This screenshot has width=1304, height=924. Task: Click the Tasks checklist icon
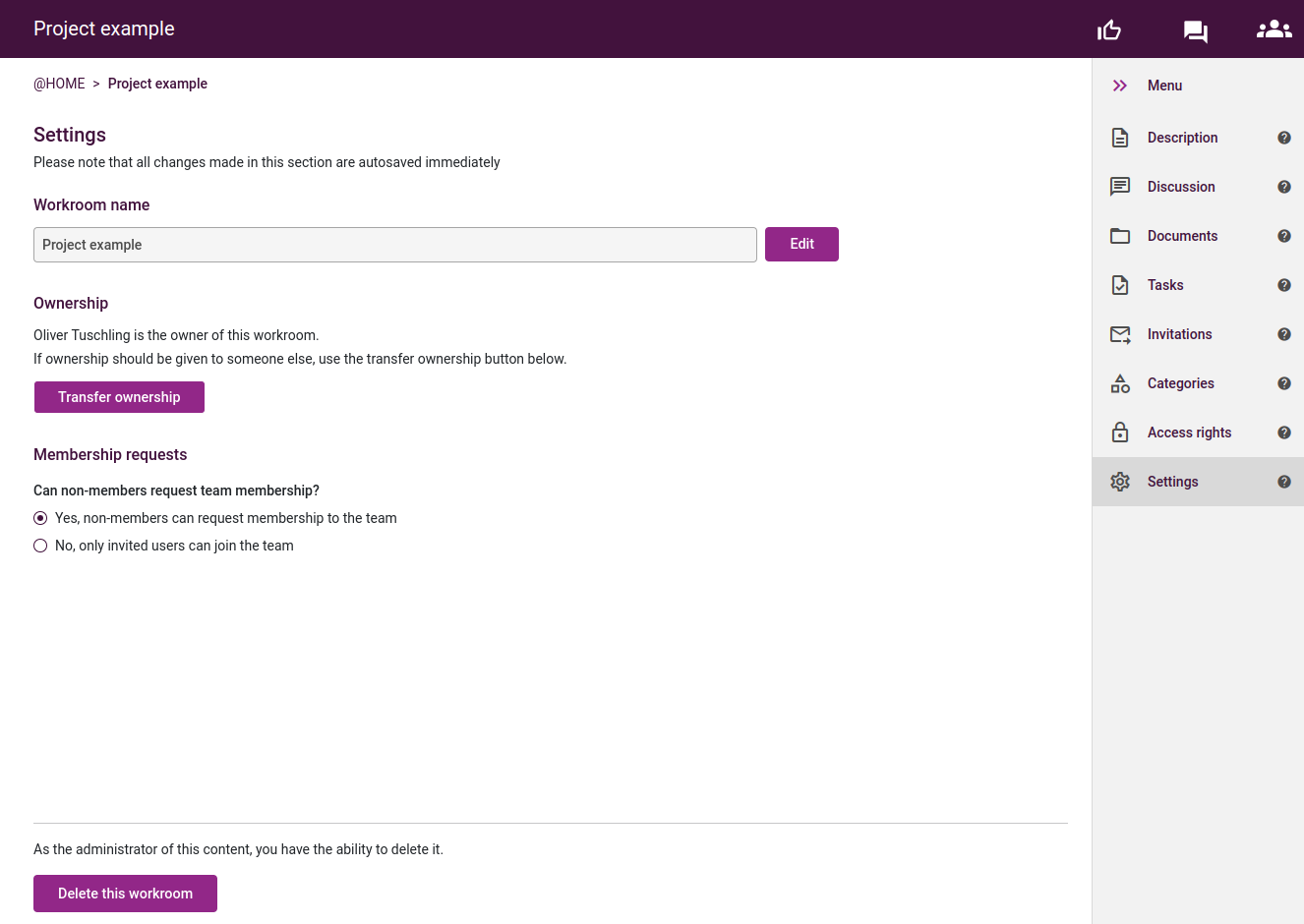pyautogui.click(x=1120, y=285)
